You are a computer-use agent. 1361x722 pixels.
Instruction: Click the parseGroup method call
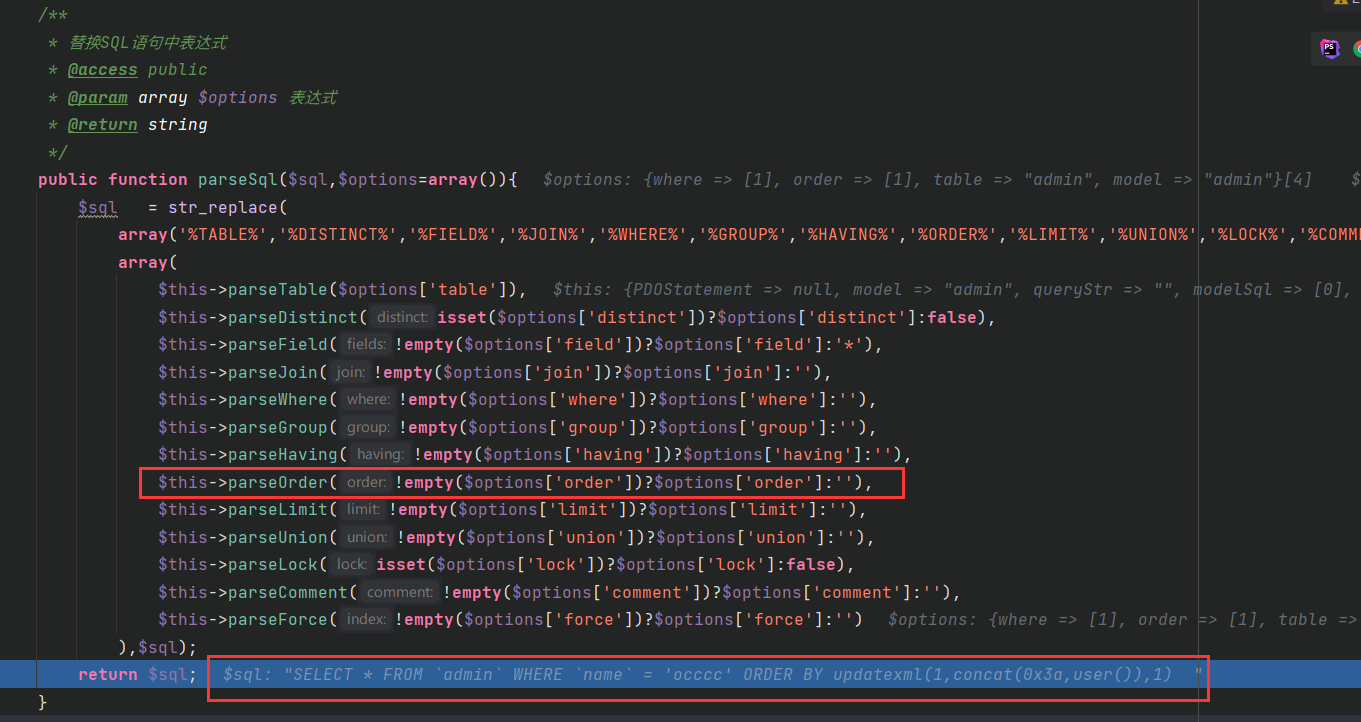278,428
